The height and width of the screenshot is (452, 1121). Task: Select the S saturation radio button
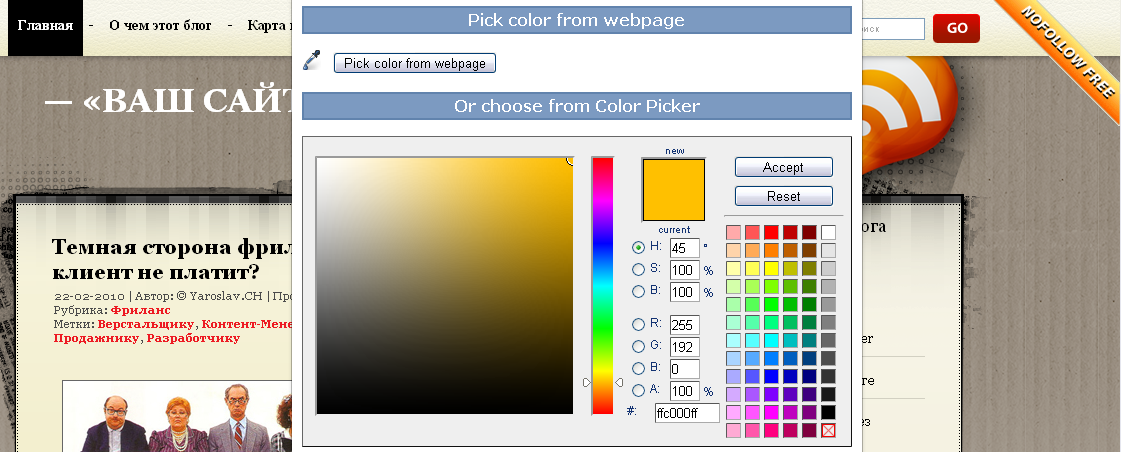(x=639, y=269)
